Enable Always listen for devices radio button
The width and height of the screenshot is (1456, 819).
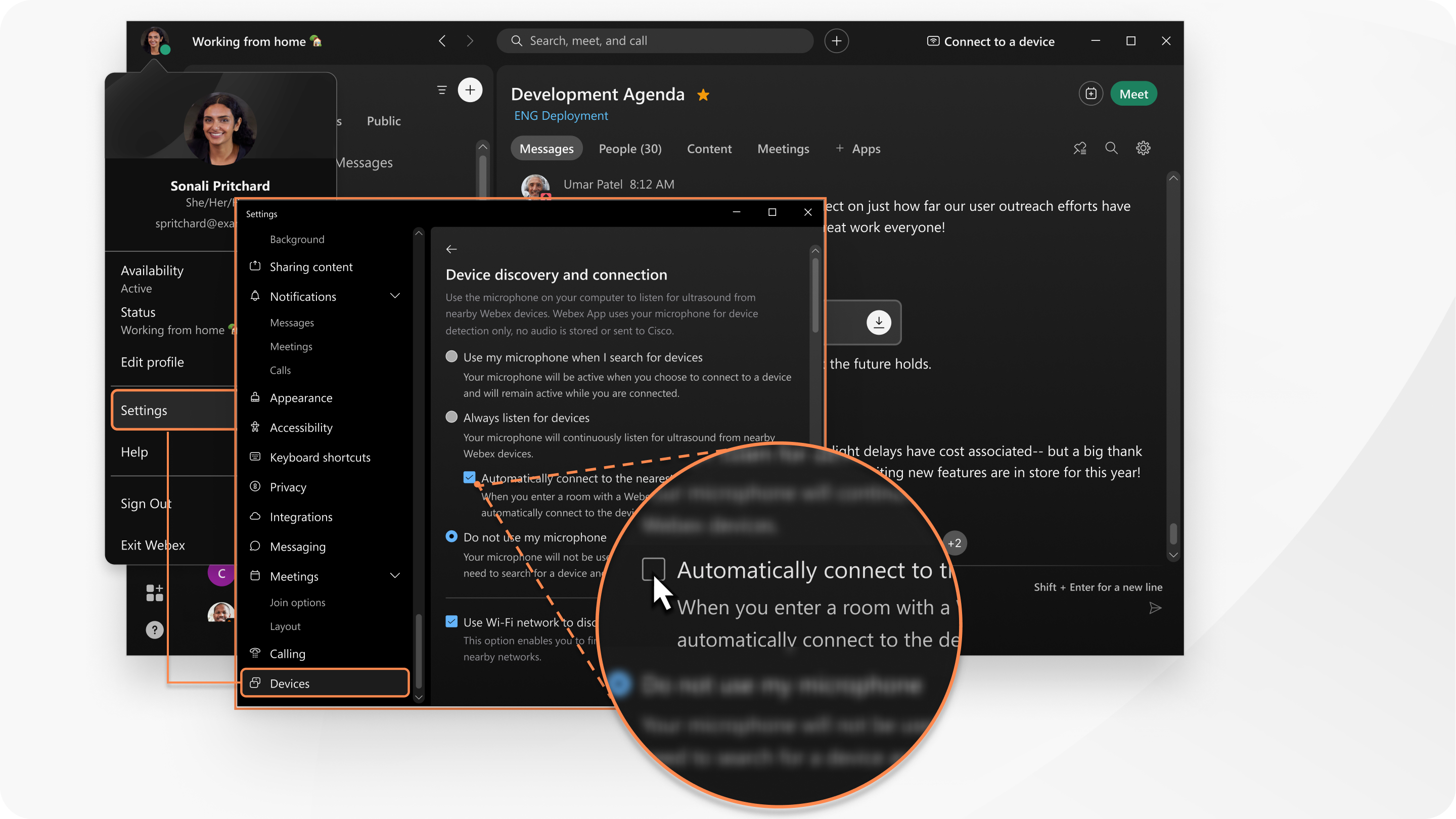pos(452,417)
